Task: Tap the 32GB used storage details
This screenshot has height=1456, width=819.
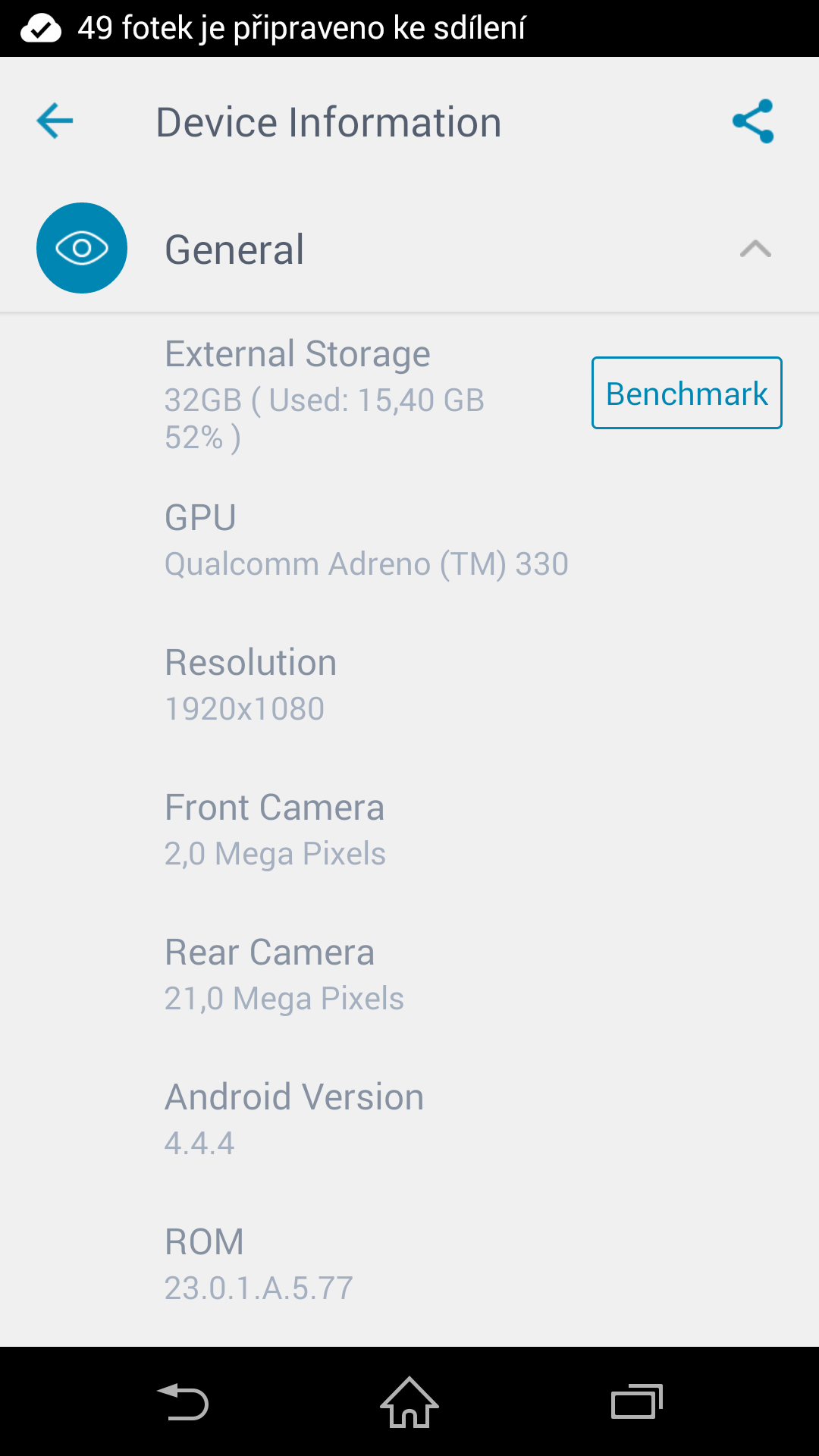Action: [x=325, y=419]
